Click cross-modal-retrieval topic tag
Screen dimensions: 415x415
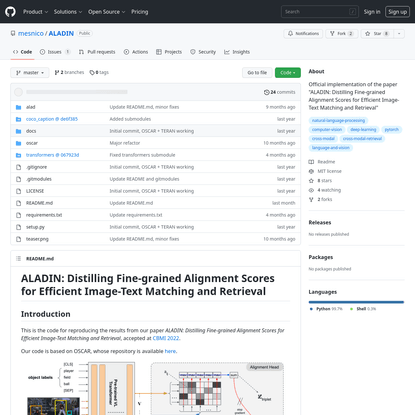(x=362, y=138)
